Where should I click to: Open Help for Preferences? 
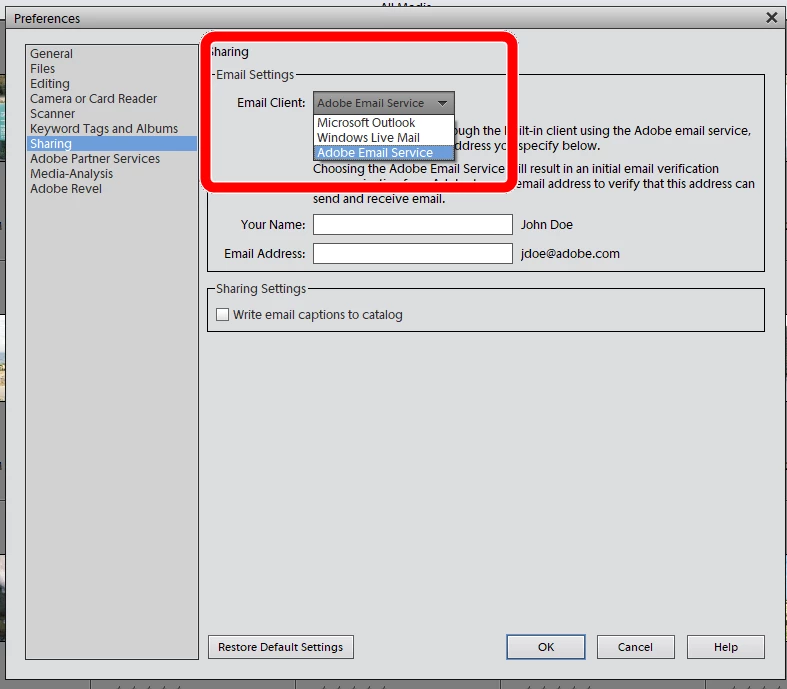pyautogui.click(x=725, y=647)
